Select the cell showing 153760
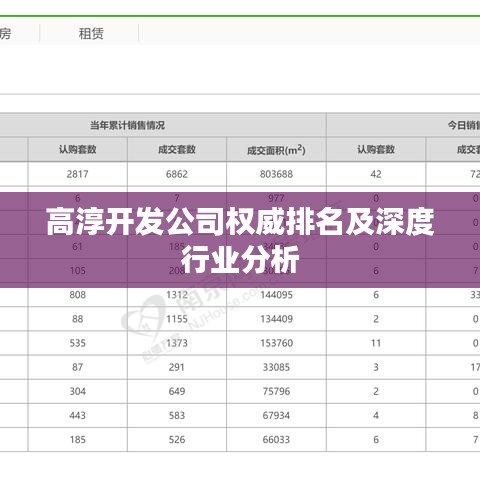Viewport: 480px width, 480px height. pyautogui.click(x=276, y=343)
